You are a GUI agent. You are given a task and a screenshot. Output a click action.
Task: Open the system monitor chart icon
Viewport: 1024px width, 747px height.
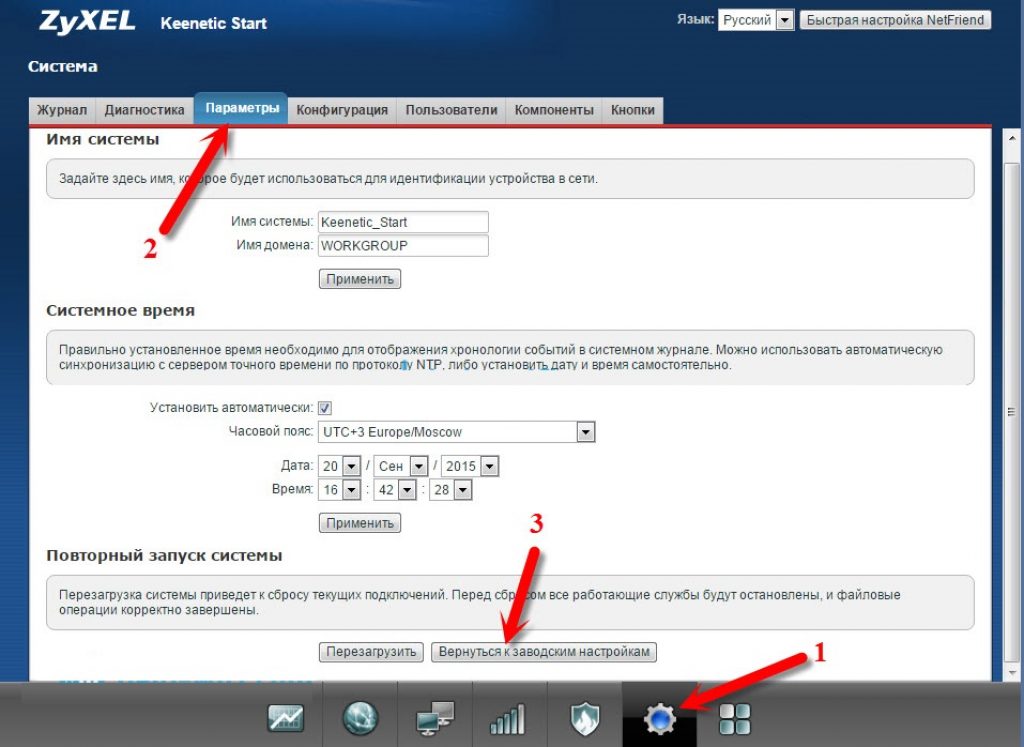pos(285,718)
